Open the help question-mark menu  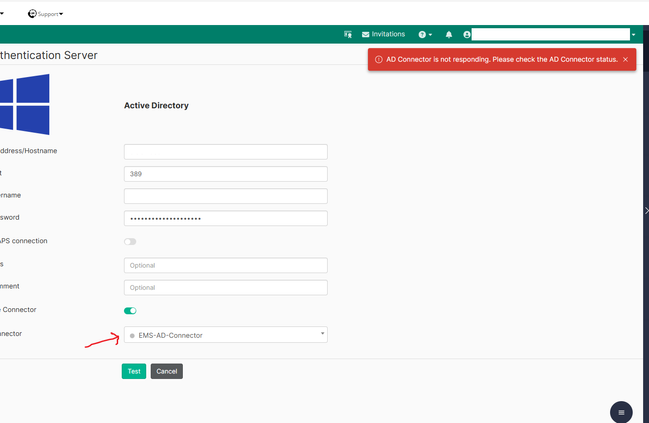tap(425, 35)
